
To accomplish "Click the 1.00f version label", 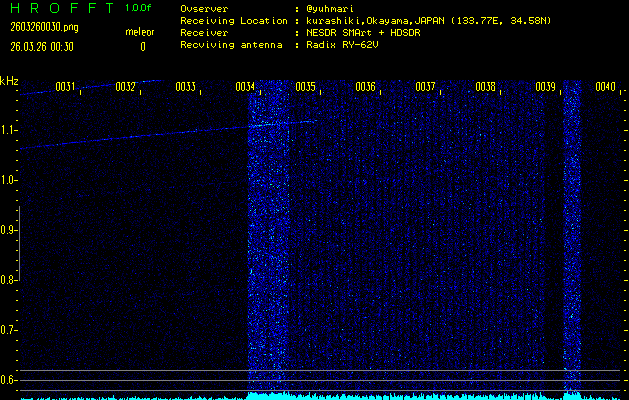I will click(x=139, y=8).
